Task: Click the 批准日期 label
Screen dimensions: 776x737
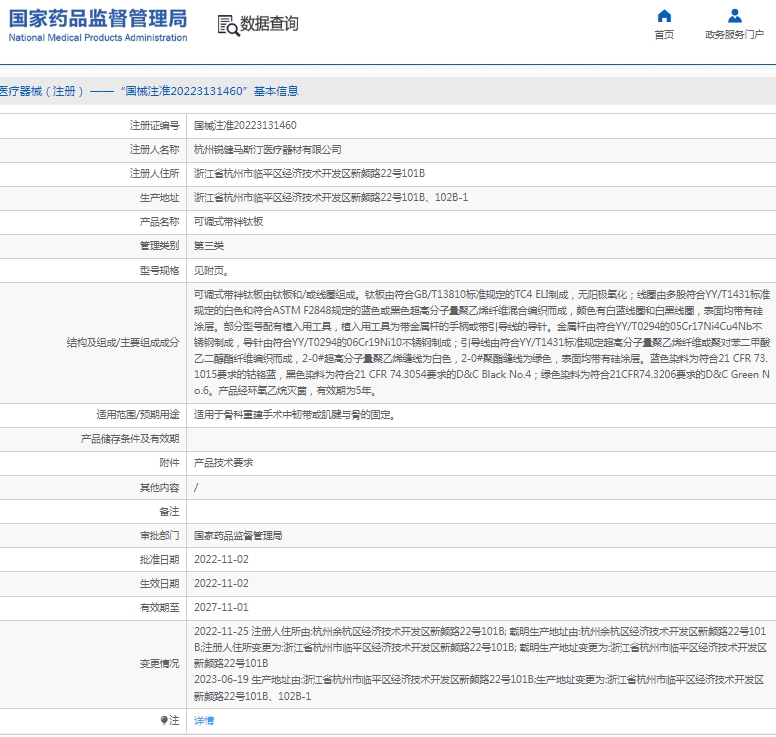Action: [x=159, y=560]
